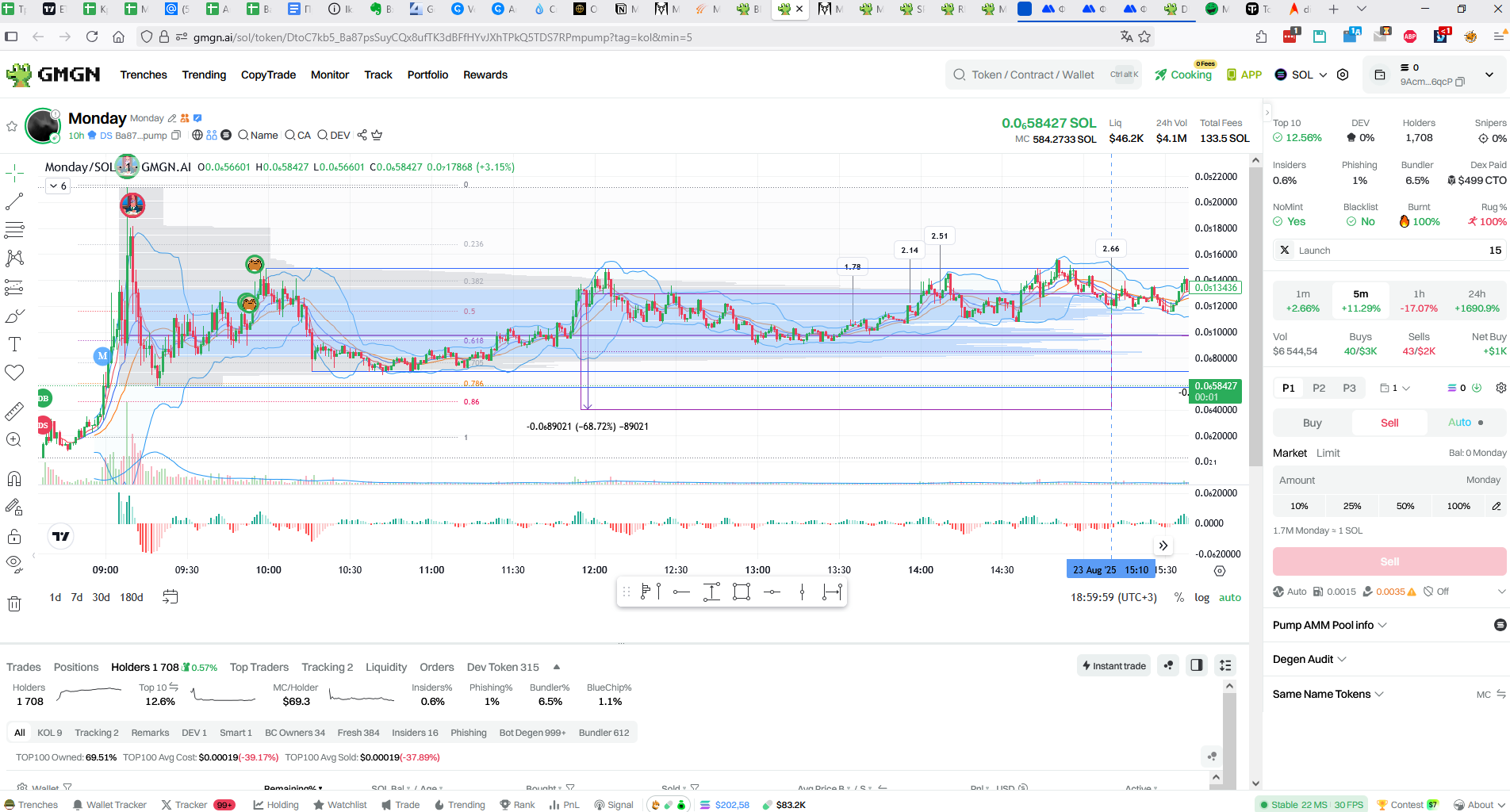Pick the text annotation tool
This screenshot has height=812, width=1510.
[14, 344]
